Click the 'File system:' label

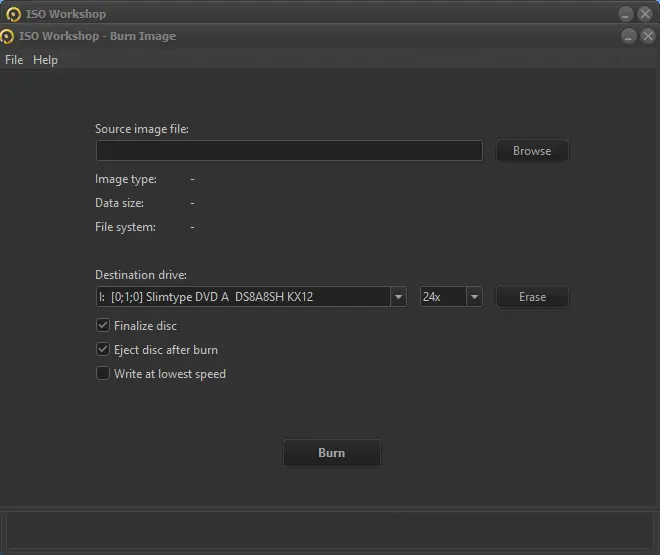125,227
